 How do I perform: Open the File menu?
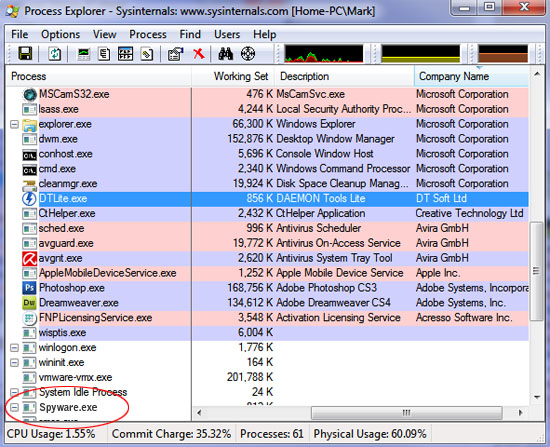point(20,34)
